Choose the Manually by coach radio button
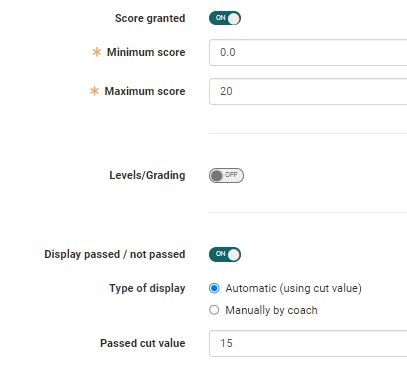The image size is (407, 376). [x=214, y=310]
